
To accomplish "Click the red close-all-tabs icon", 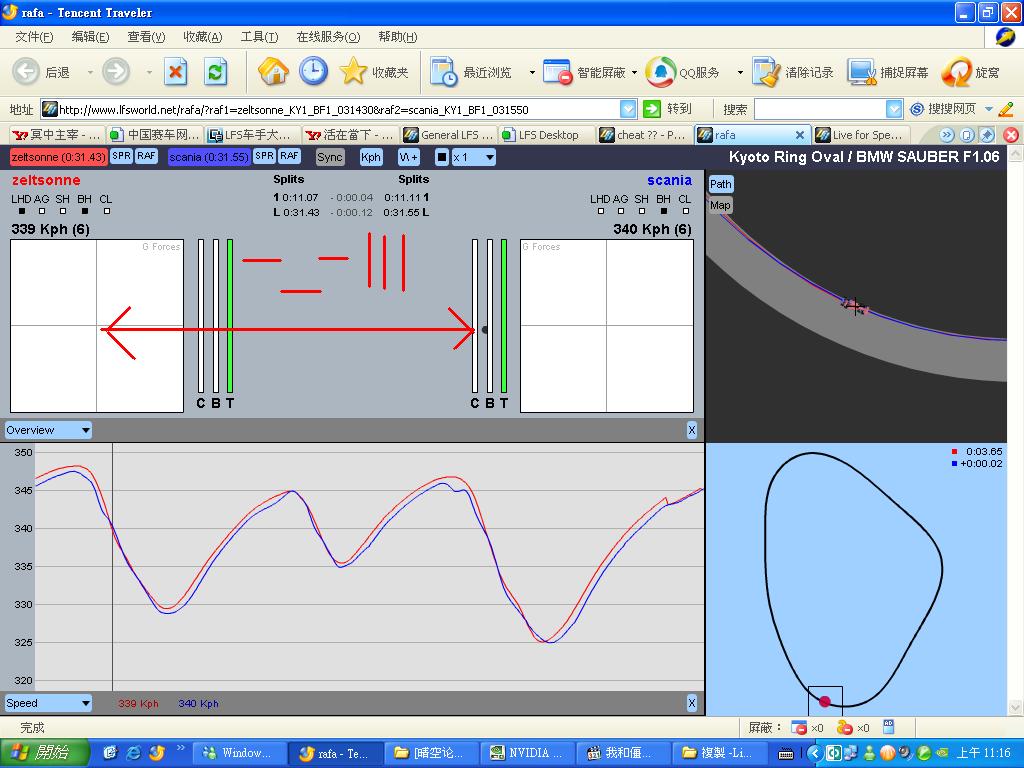I will pos(1011,135).
